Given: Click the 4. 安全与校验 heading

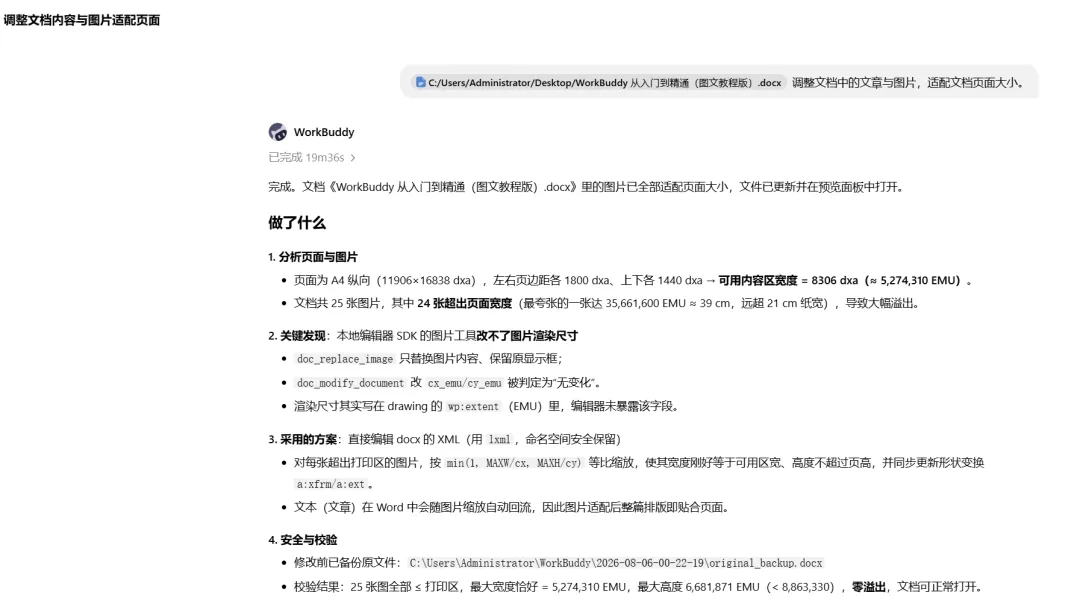Looking at the screenshot, I should tap(303, 539).
